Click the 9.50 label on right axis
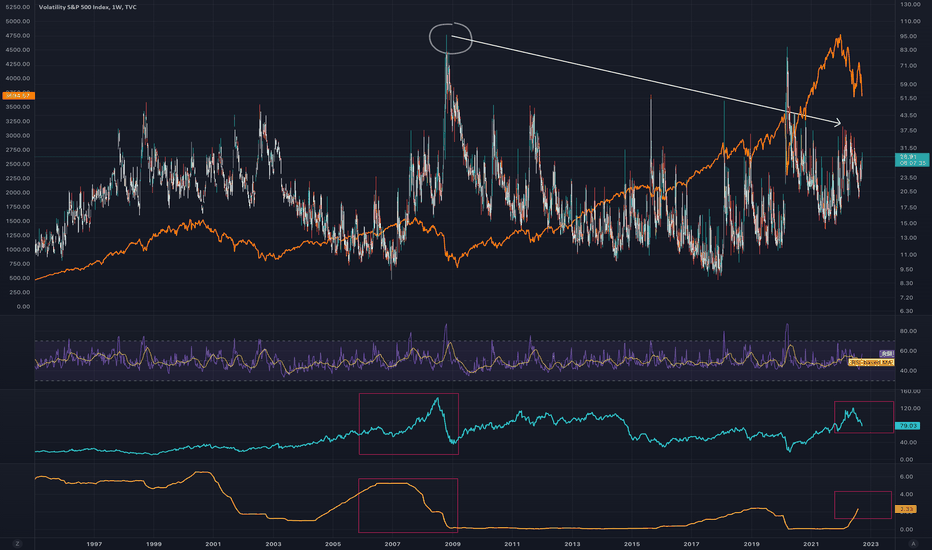 tap(907, 269)
